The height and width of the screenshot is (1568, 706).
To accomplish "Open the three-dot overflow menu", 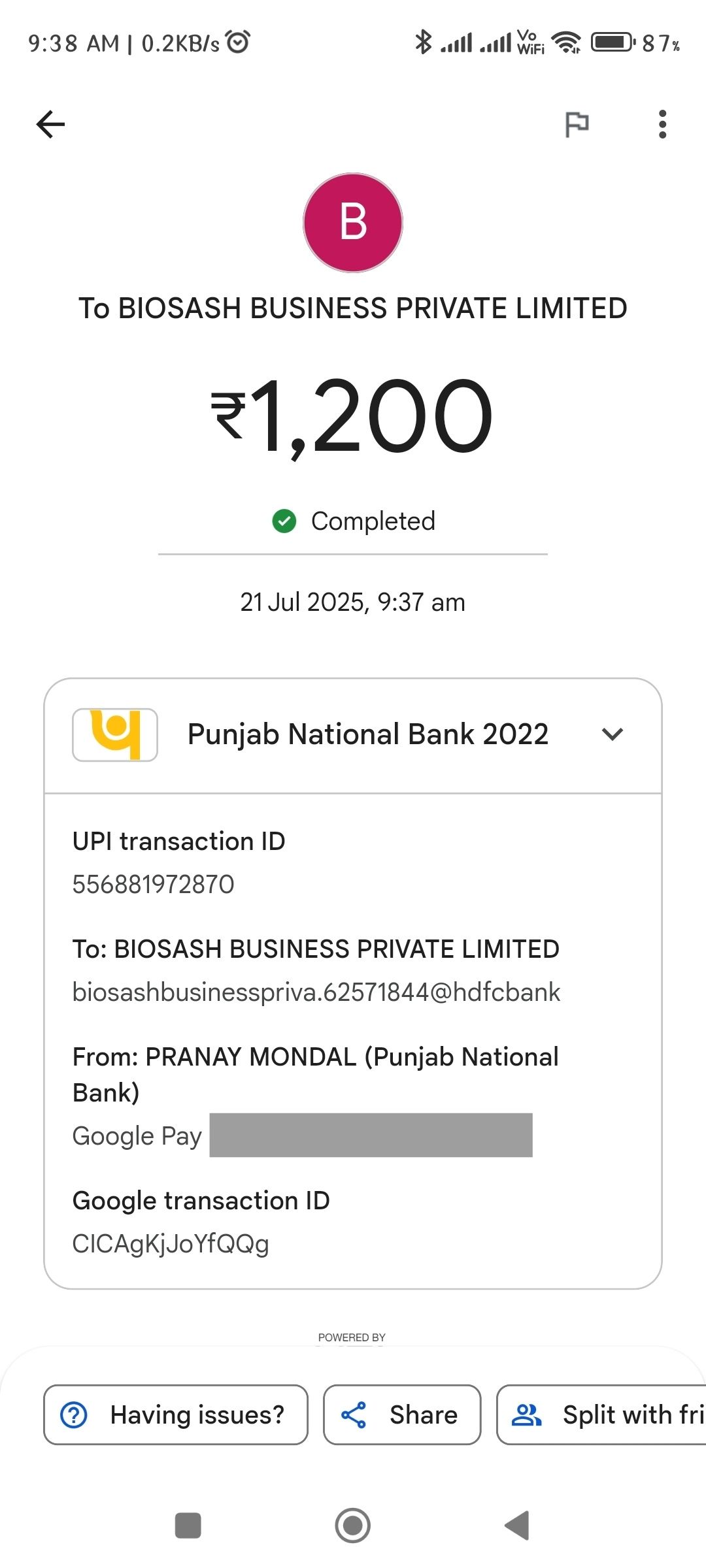I will (662, 124).
